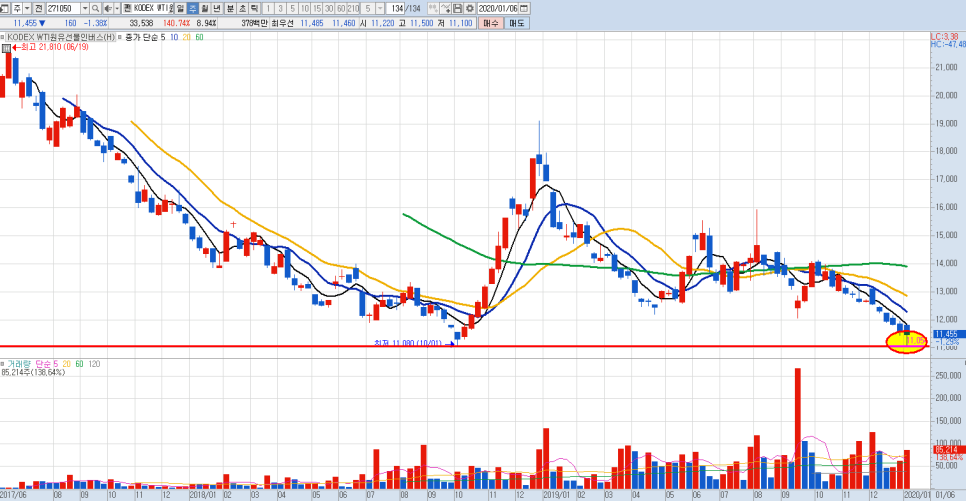Click the 11,455 price tag on axis
The image size is (966, 501).
click(949, 334)
